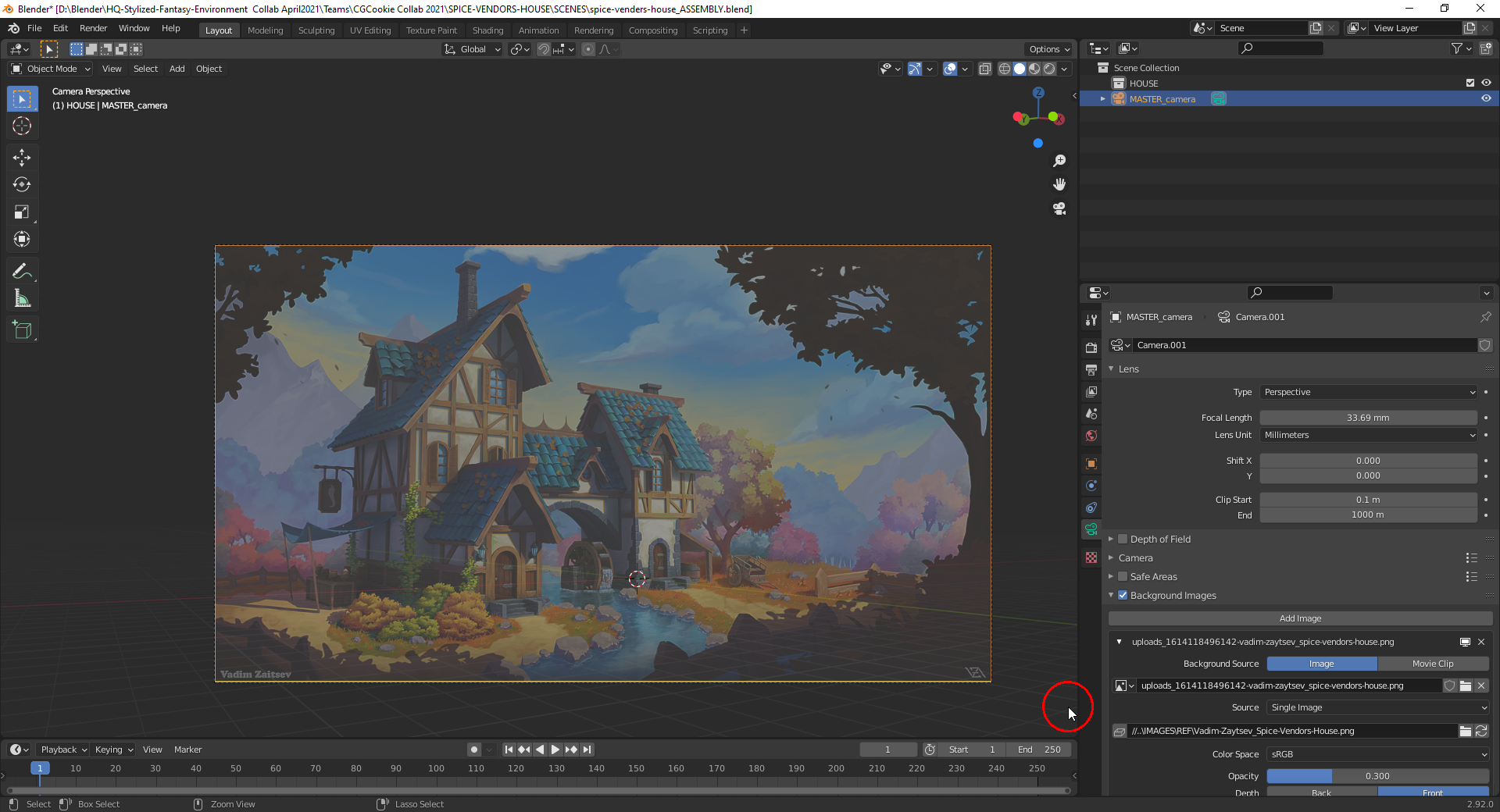Viewport: 1500px width, 812px height.
Task: Toggle the Safe Areas checkbox
Action: pyautogui.click(x=1123, y=577)
